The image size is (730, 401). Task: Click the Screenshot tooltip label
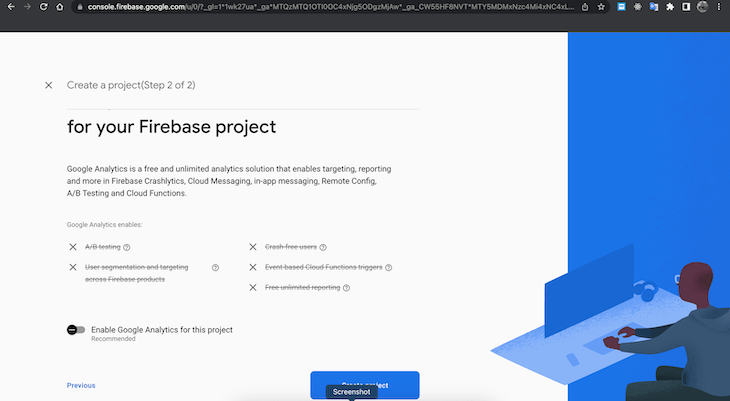pos(352,392)
